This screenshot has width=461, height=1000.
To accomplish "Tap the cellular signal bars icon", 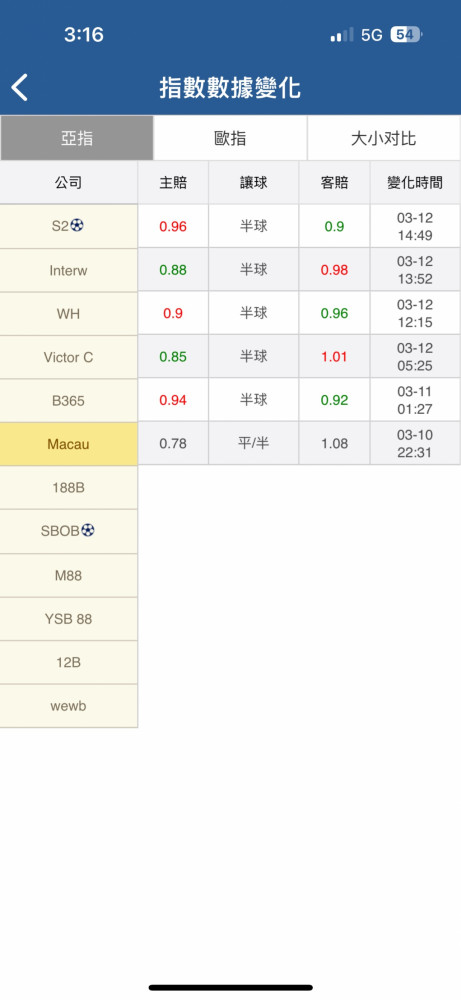I will 342,35.
